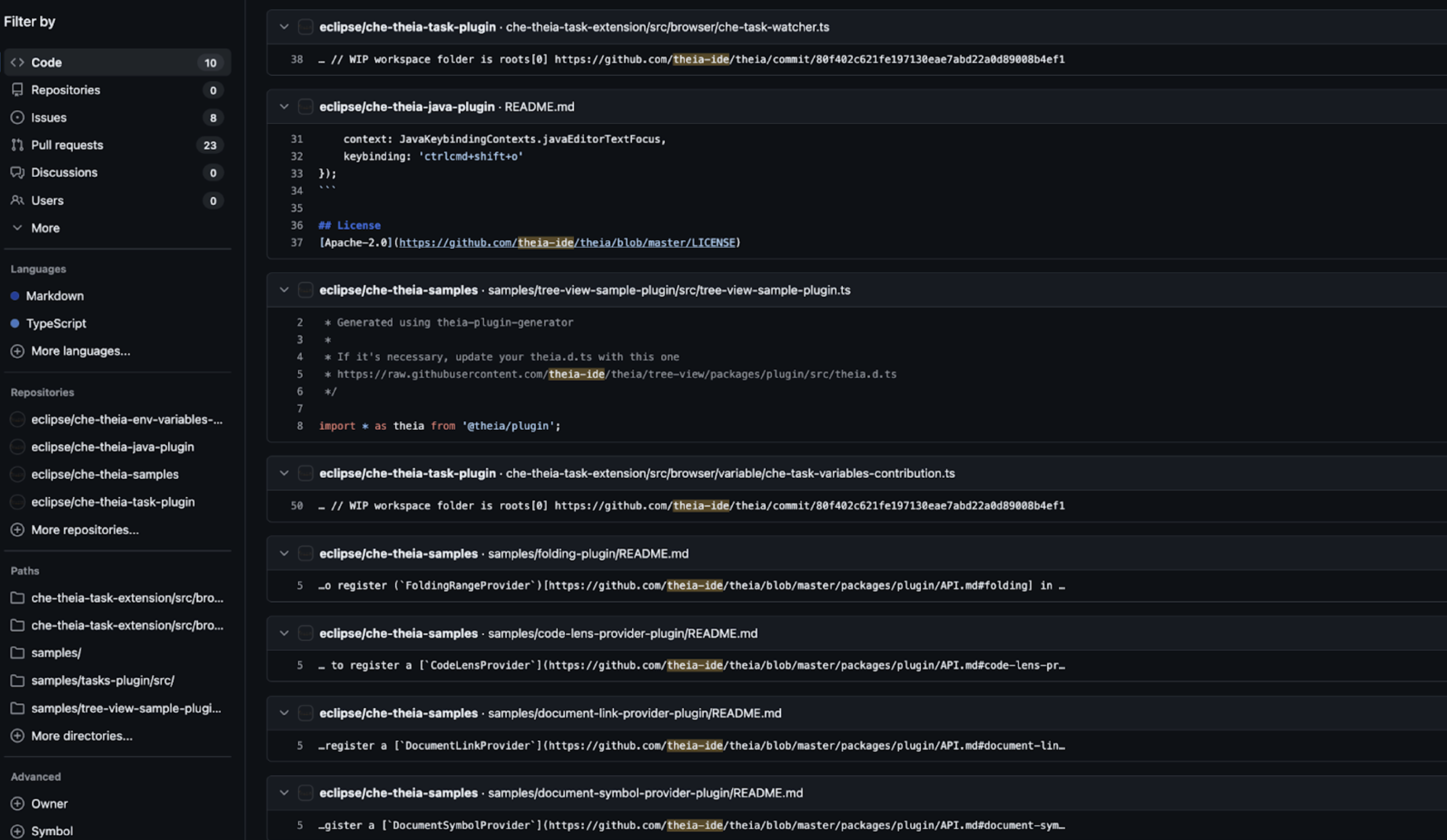Click the Issues circle icon

point(17,117)
